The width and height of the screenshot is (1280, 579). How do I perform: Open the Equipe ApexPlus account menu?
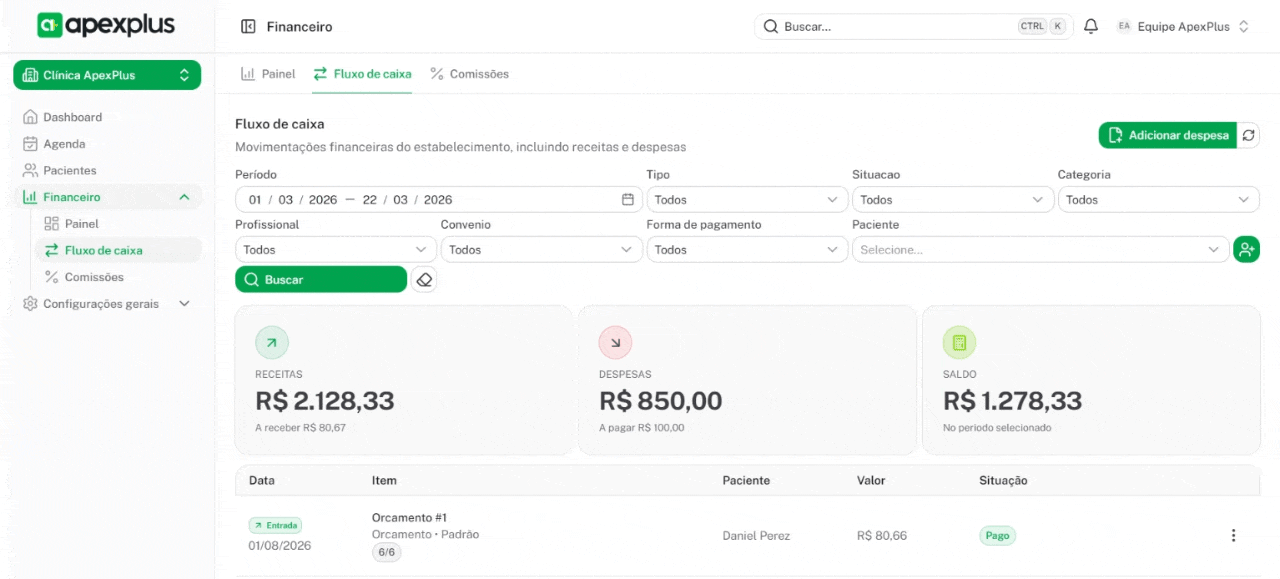(x=1183, y=27)
